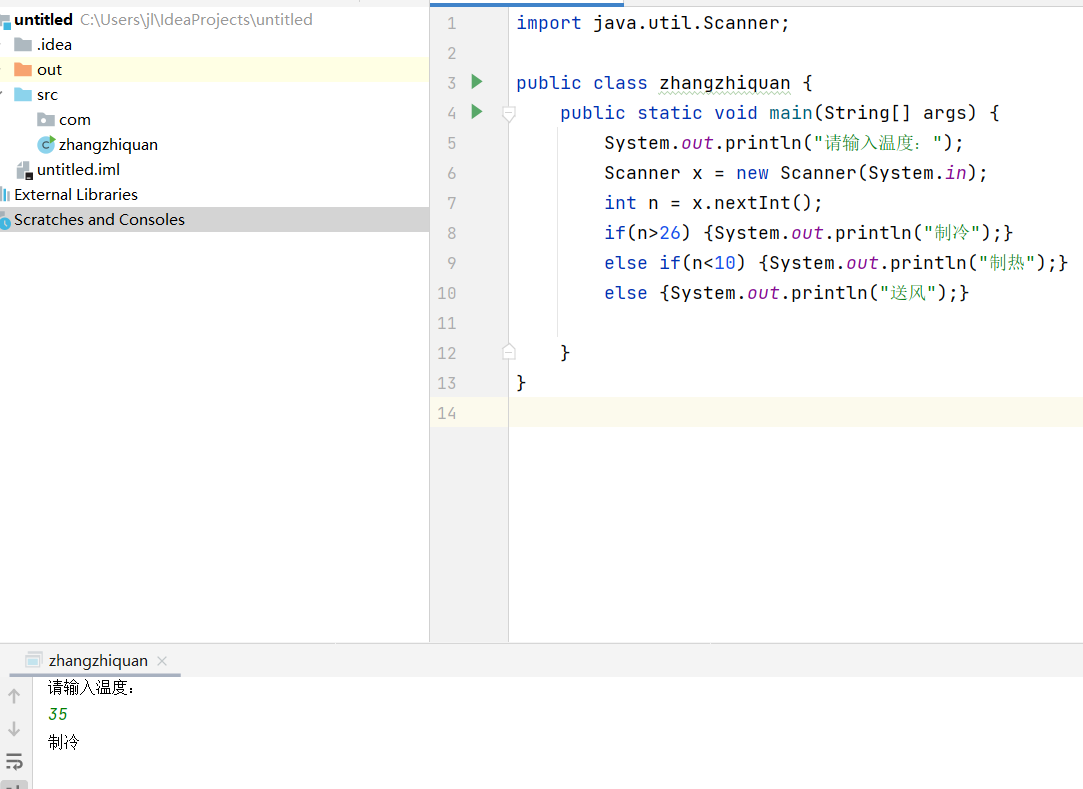Click the com package folder icon
This screenshot has width=1083, height=789.
[x=46, y=120]
